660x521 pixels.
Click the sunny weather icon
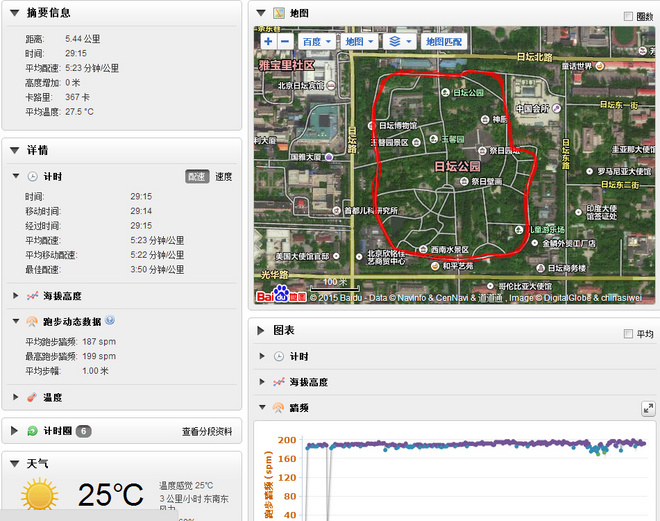click(39, 494)
